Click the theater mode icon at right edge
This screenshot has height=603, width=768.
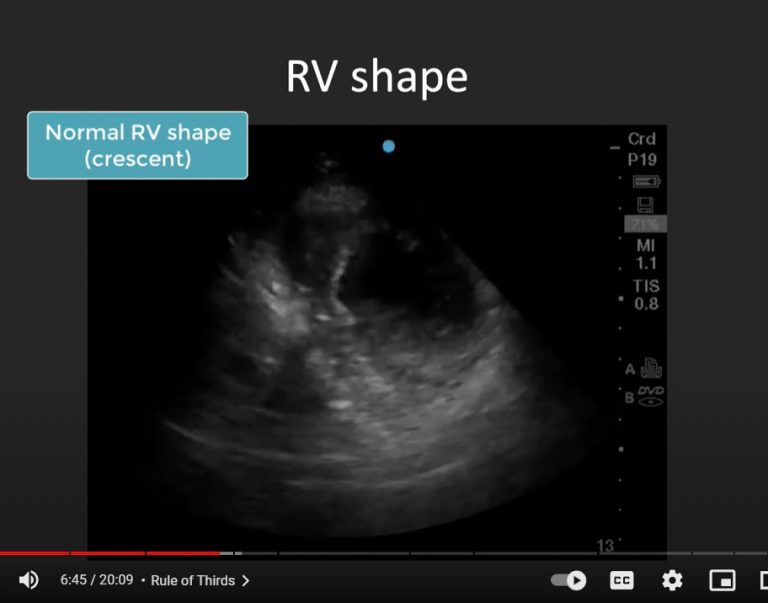click(x=762, y=580)
